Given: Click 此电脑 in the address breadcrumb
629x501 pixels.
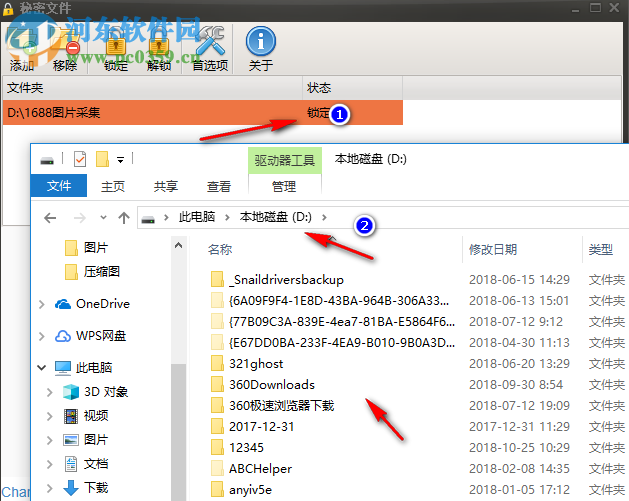Looking at the screenshot, I should click(197, 217).
